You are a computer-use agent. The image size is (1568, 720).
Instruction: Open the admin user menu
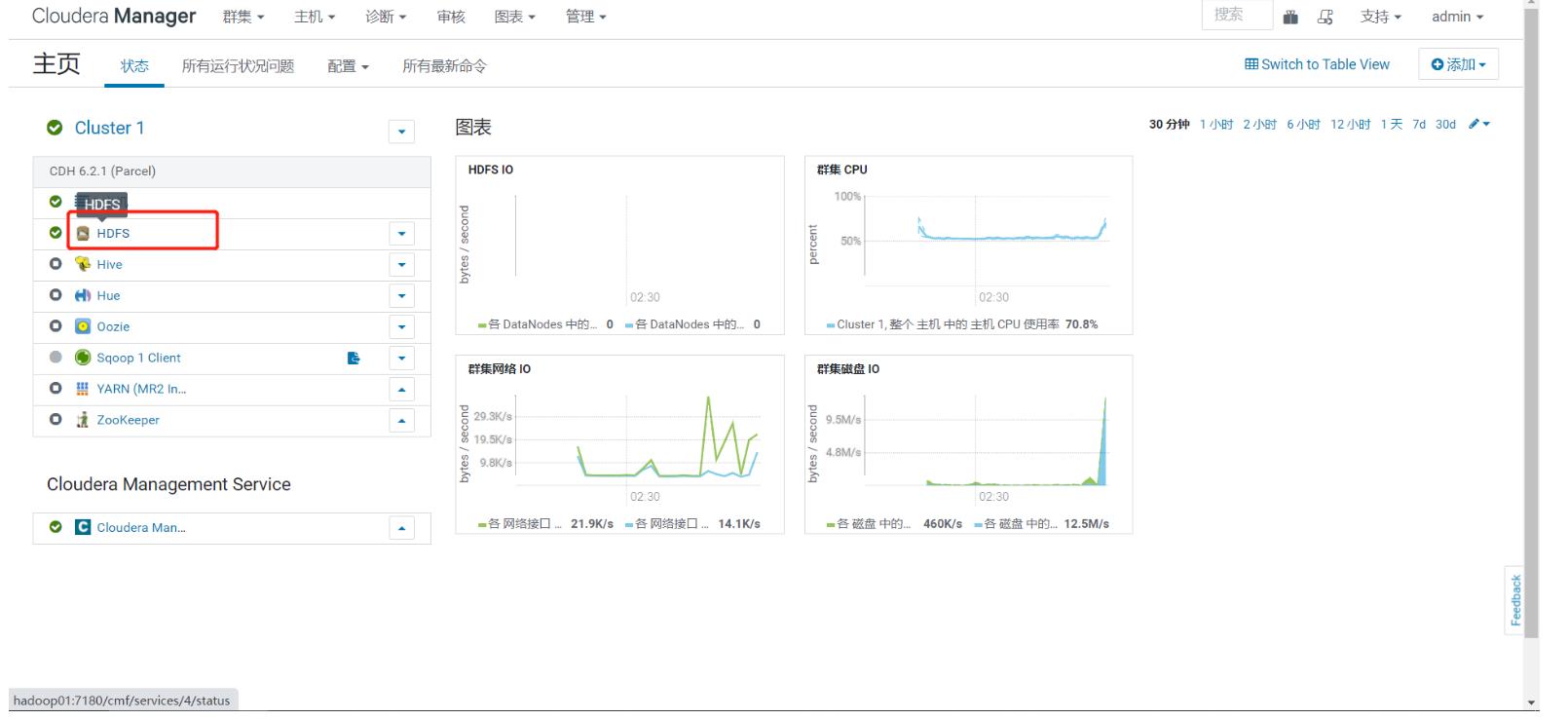click(1457, 17)
